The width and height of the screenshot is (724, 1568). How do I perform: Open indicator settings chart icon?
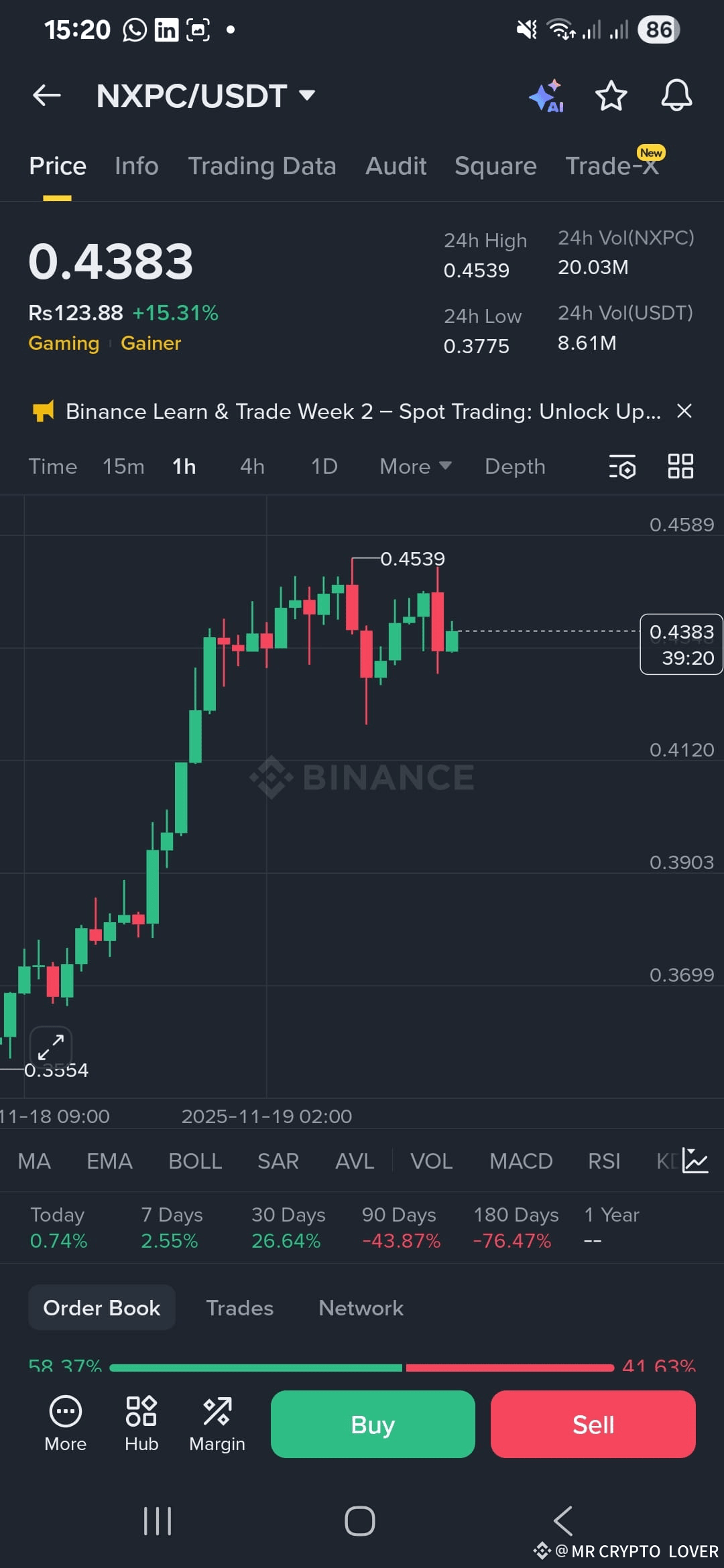[x=695, y=1161]
